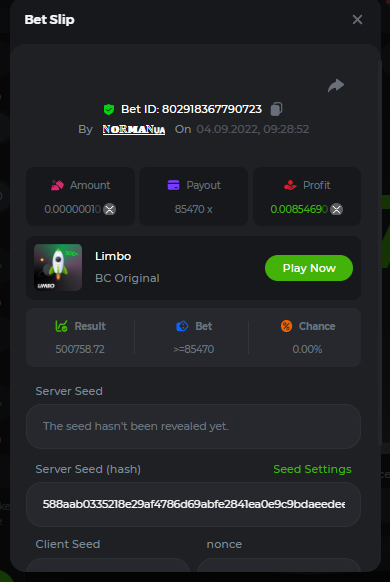Click the Play Now button

point(309,268)
